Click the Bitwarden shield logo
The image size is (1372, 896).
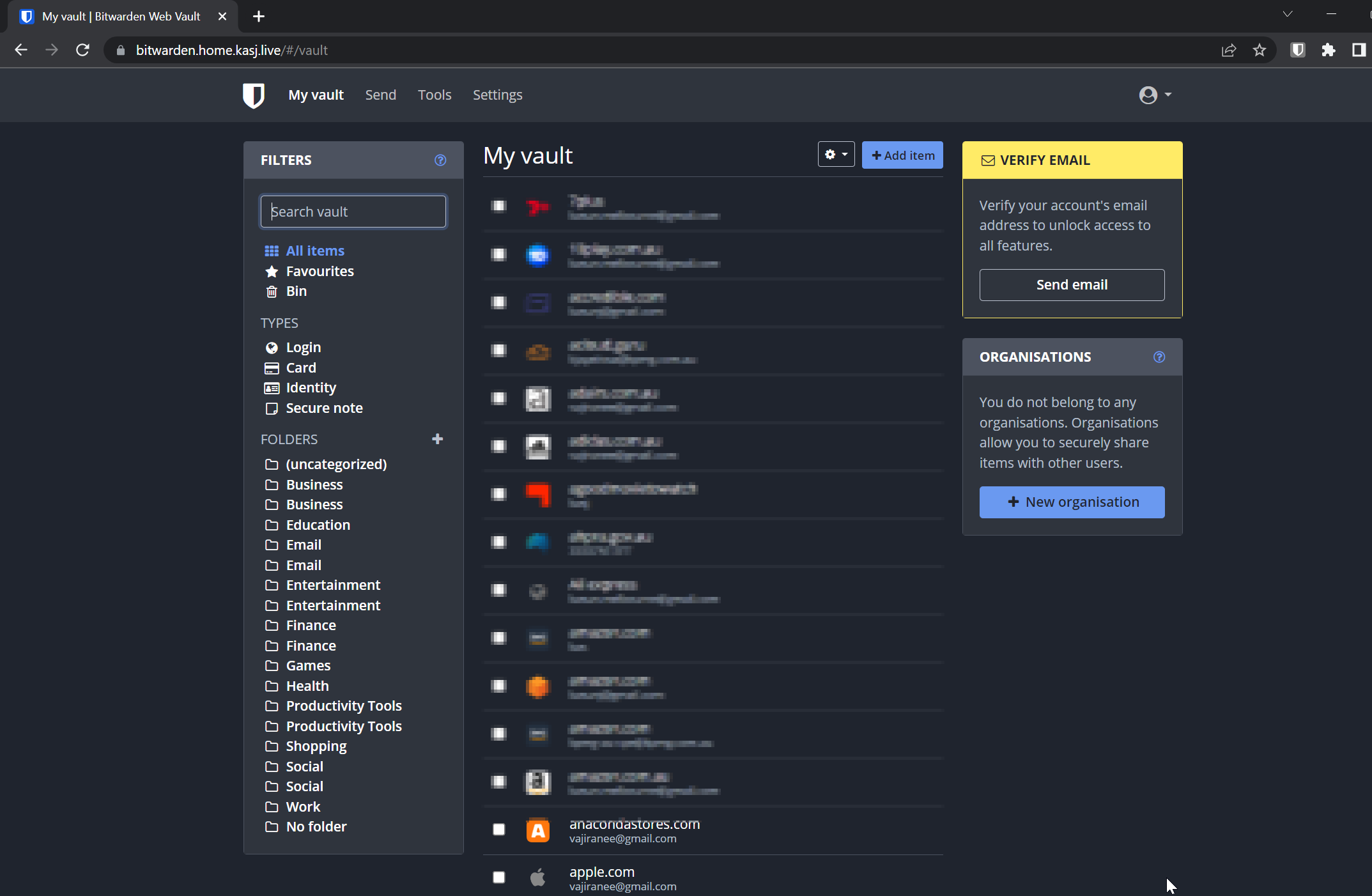[254, 95]
